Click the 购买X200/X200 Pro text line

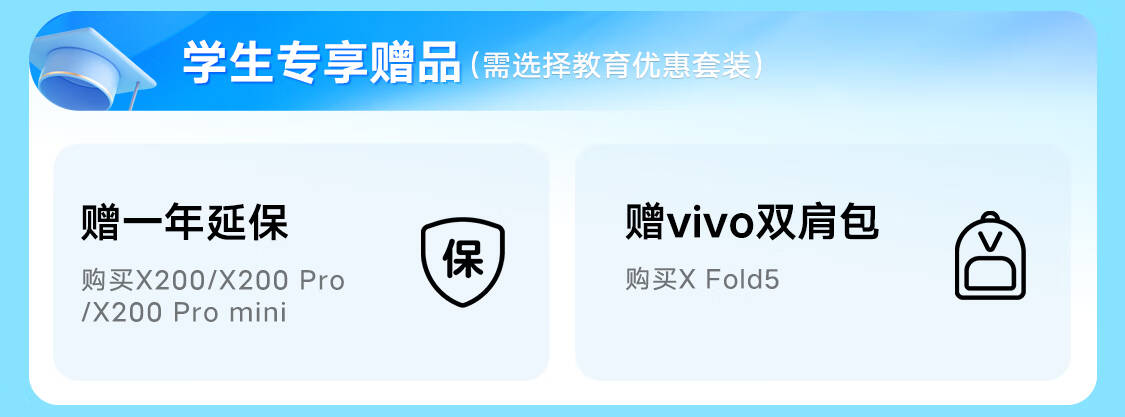pos(213,280)
